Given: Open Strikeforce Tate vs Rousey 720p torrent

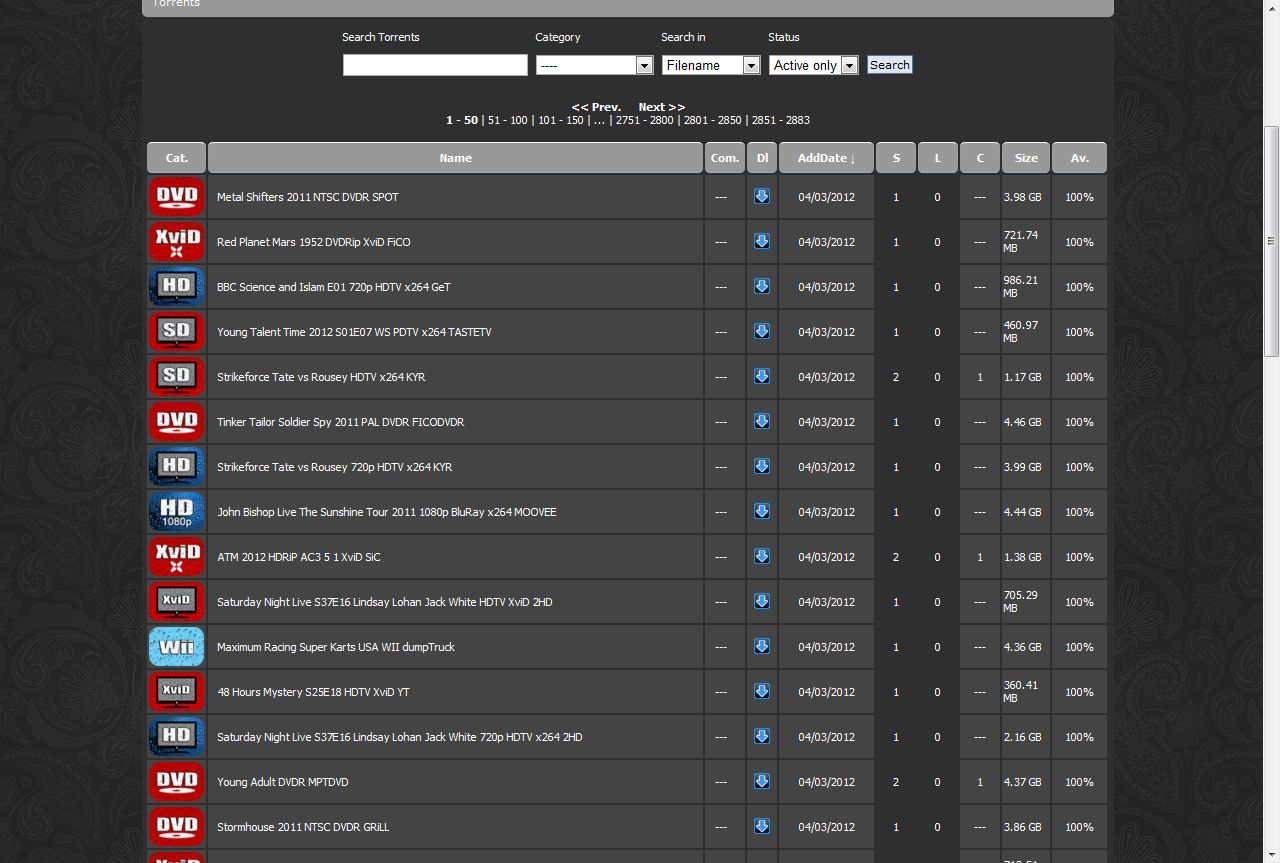Looking at the screenshot, I should (334, 467).
